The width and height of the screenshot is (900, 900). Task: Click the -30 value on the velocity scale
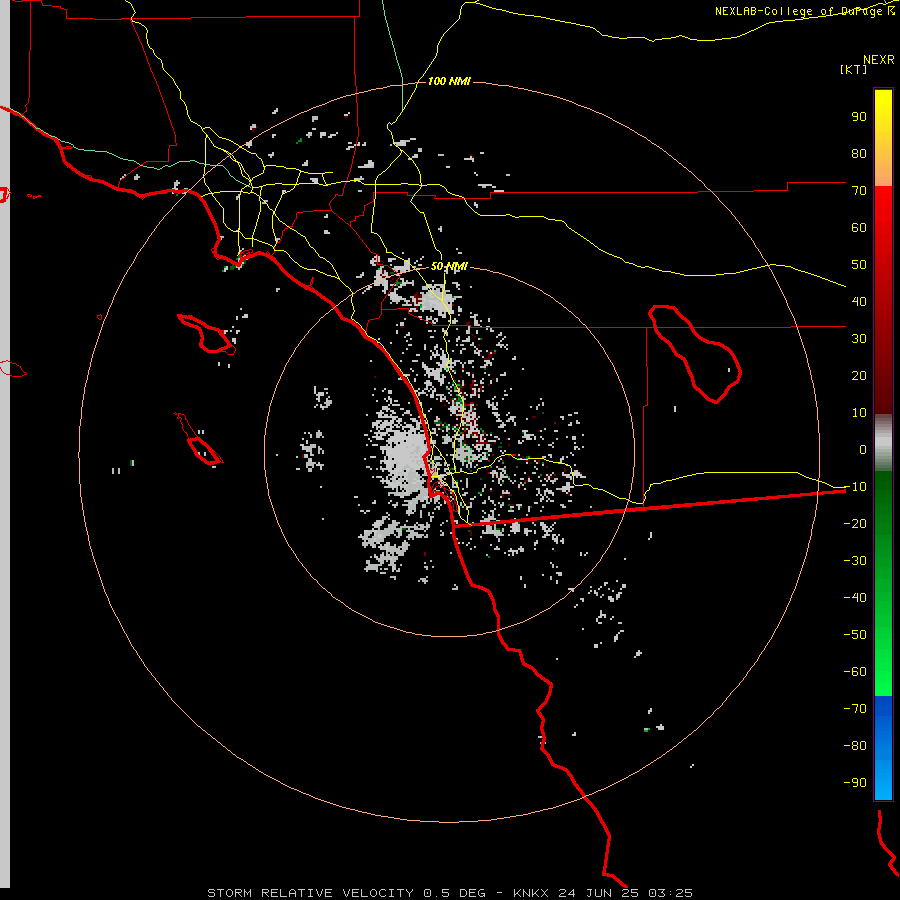855,561
